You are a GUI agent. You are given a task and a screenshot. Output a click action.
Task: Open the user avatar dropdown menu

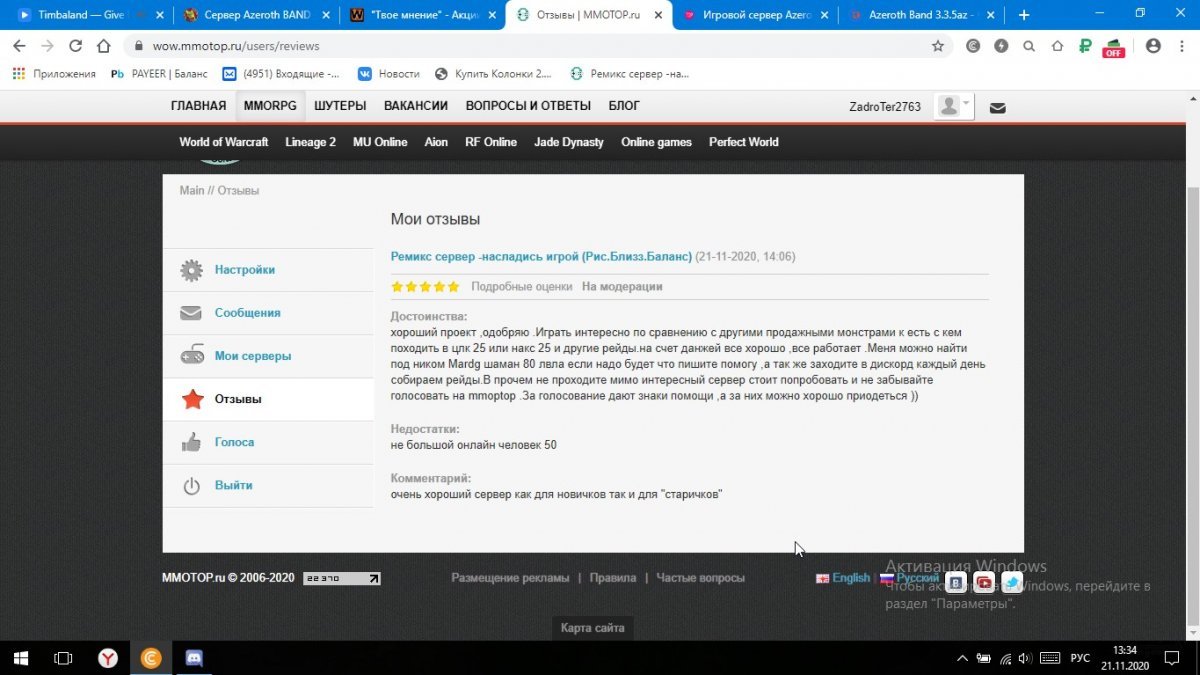[x=953, y=107]
